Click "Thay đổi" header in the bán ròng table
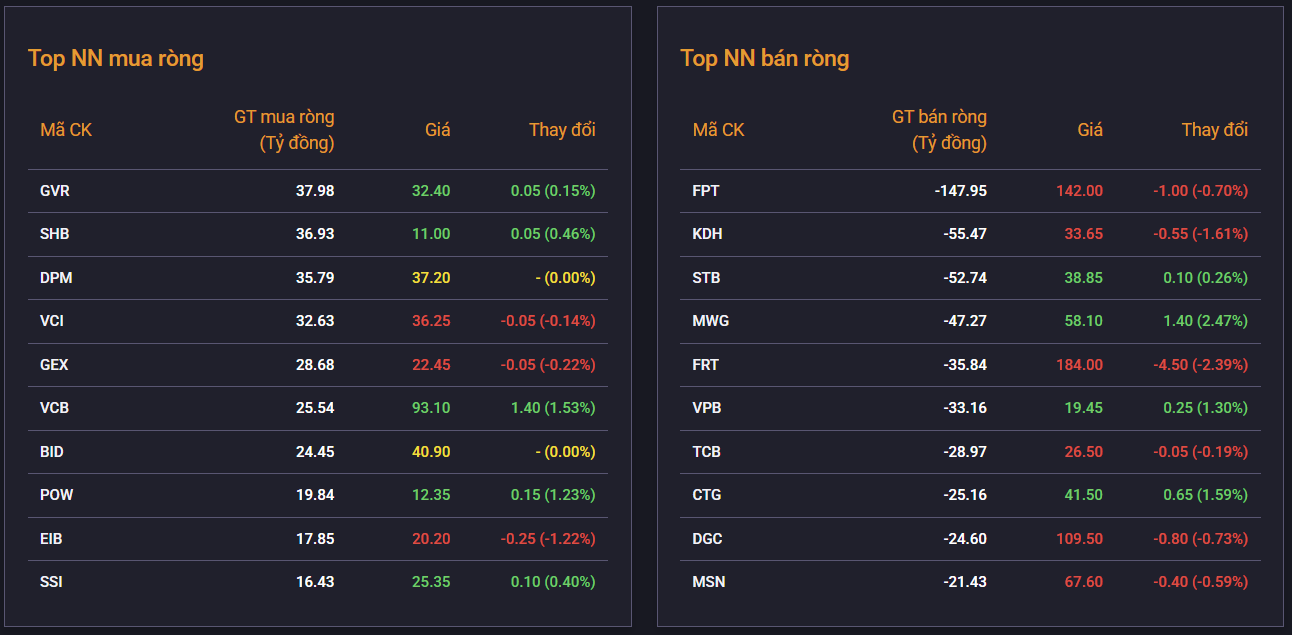 point(1214,130)
